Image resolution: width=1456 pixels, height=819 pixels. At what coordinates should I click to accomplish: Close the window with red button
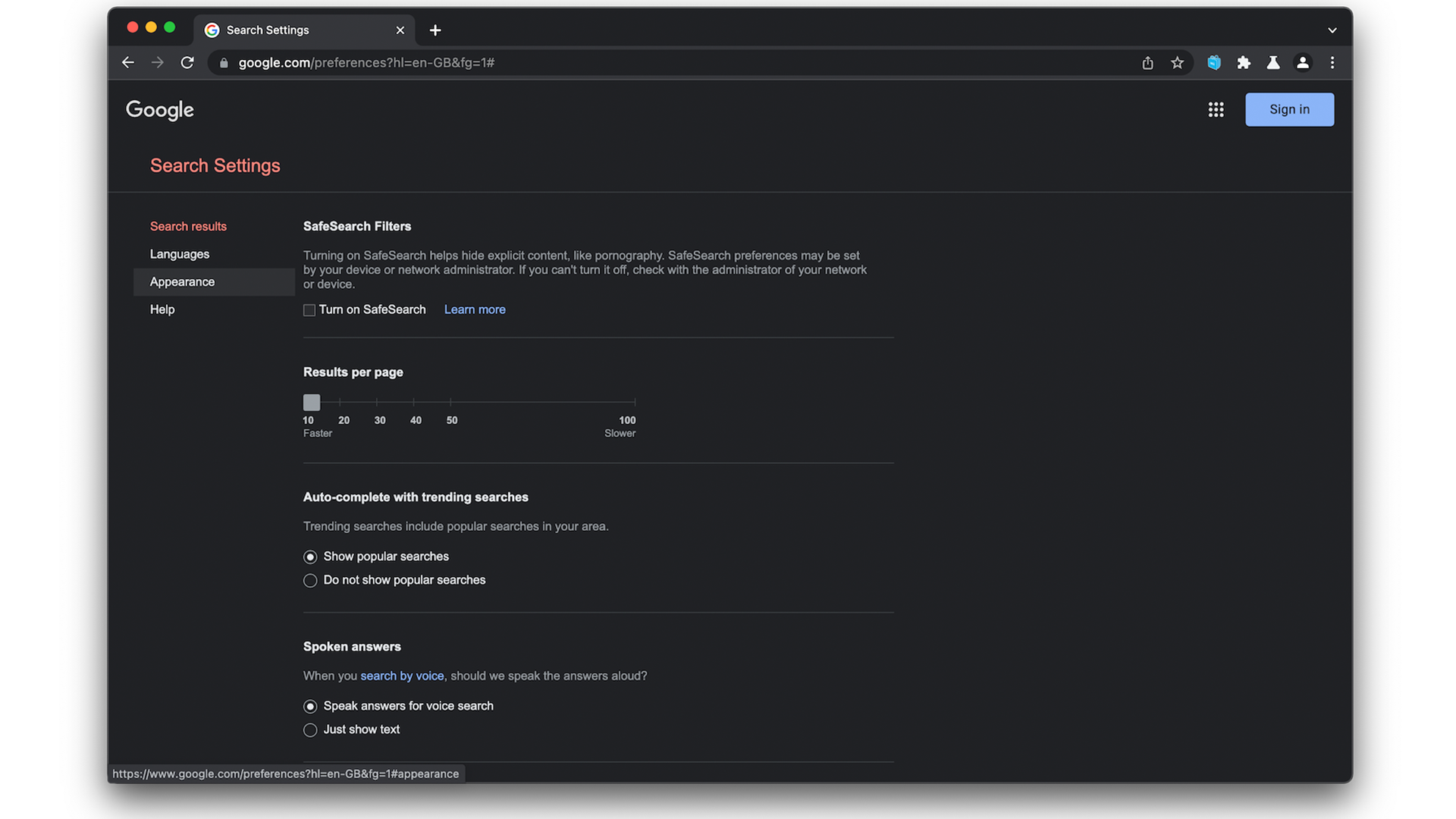[x=133, y=27]
